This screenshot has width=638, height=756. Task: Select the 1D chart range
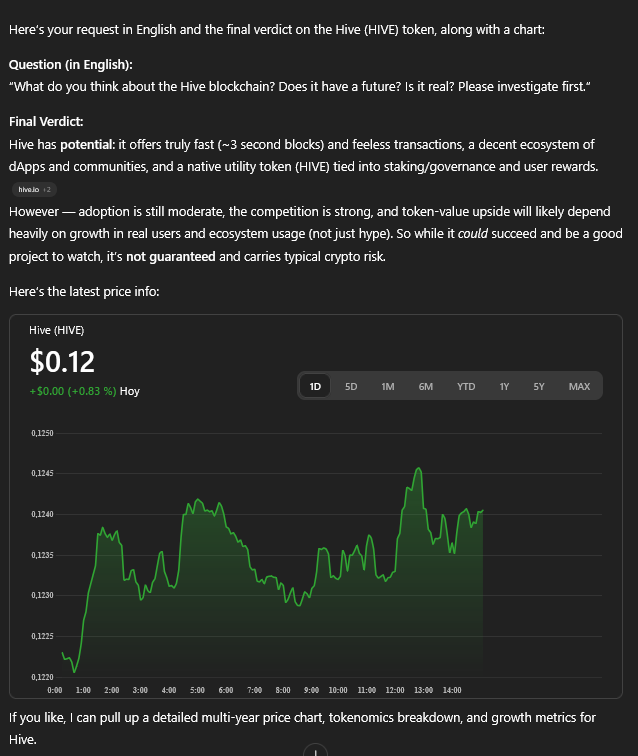[x=315, y=386]
